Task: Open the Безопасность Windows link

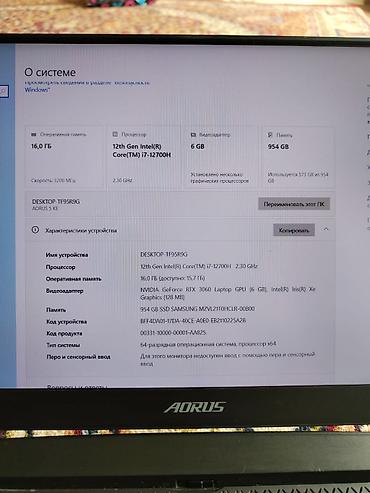Action: point(87,86)
